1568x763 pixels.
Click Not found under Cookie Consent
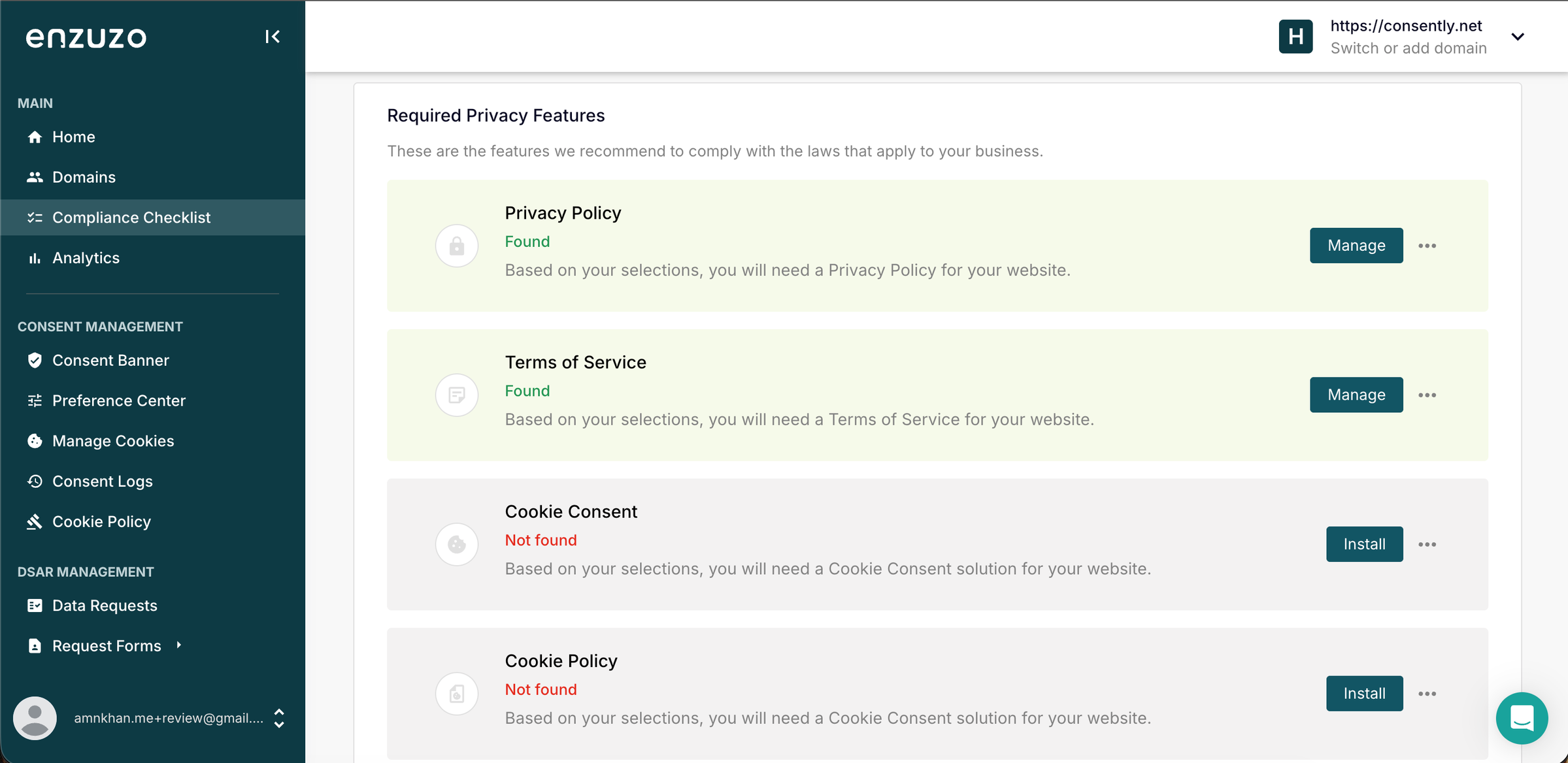point(541,540)
